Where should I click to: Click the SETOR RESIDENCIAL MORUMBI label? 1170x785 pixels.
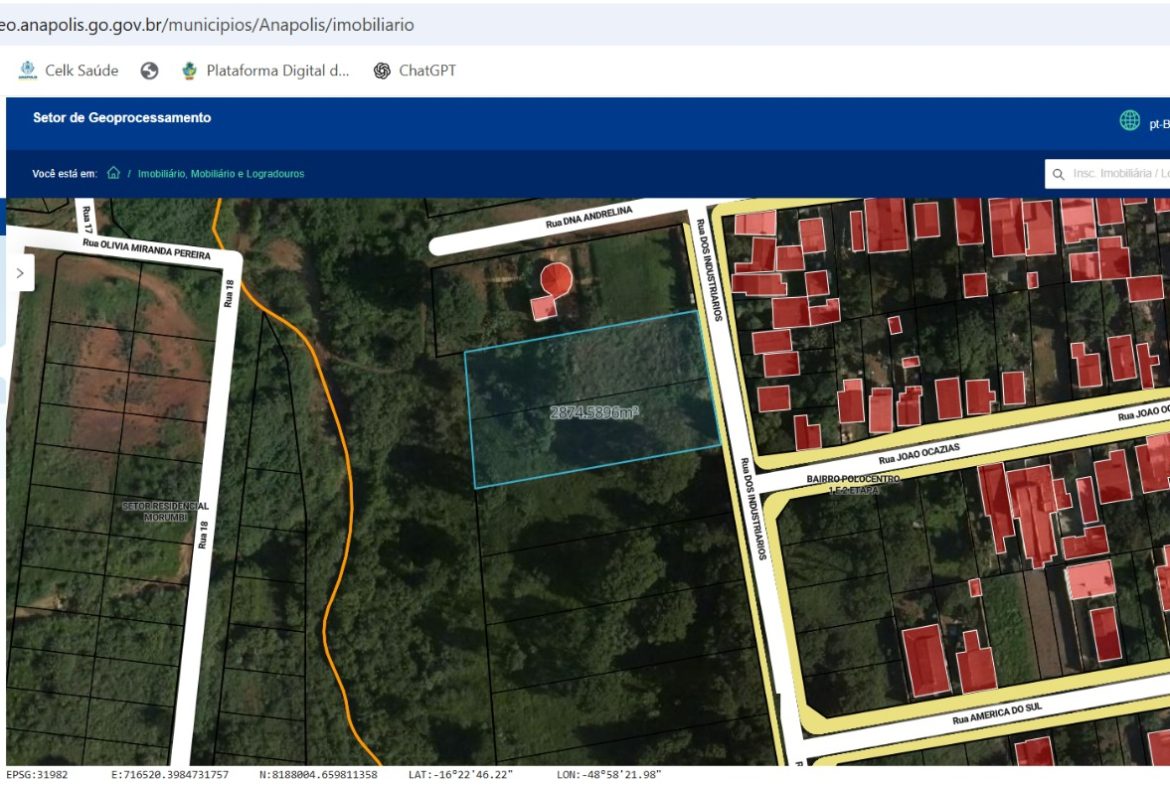(165, 511)
